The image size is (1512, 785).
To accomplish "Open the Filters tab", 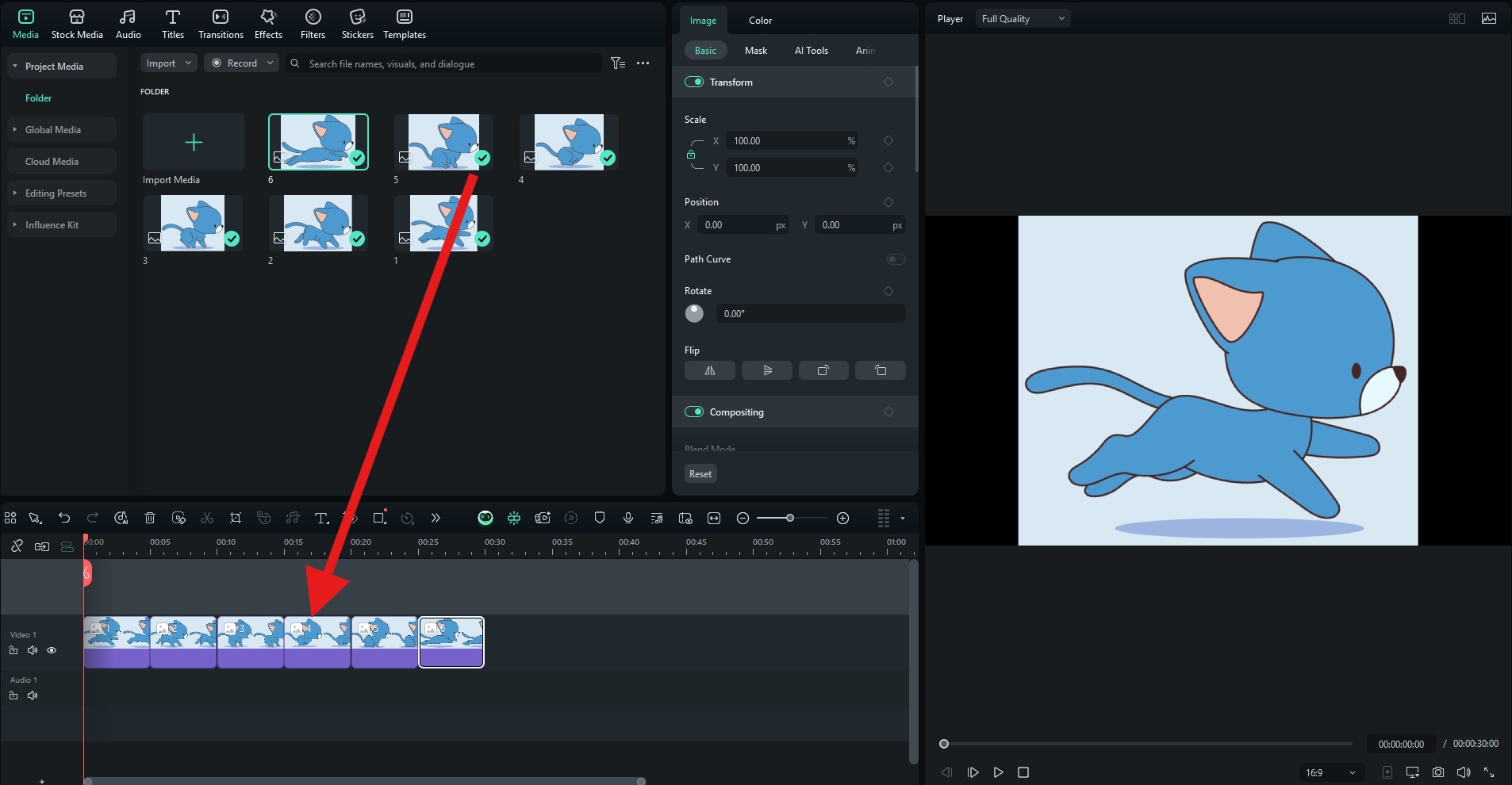I will point(313,24).
